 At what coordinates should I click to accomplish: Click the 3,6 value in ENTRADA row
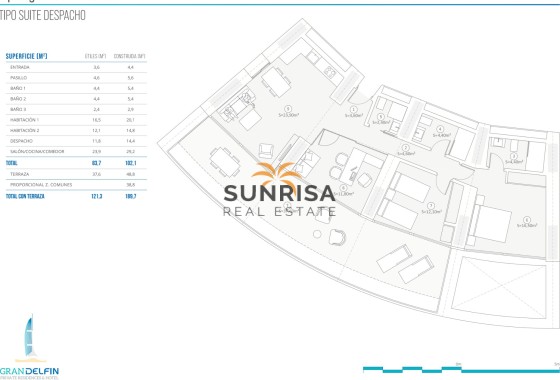pos(96,67)
